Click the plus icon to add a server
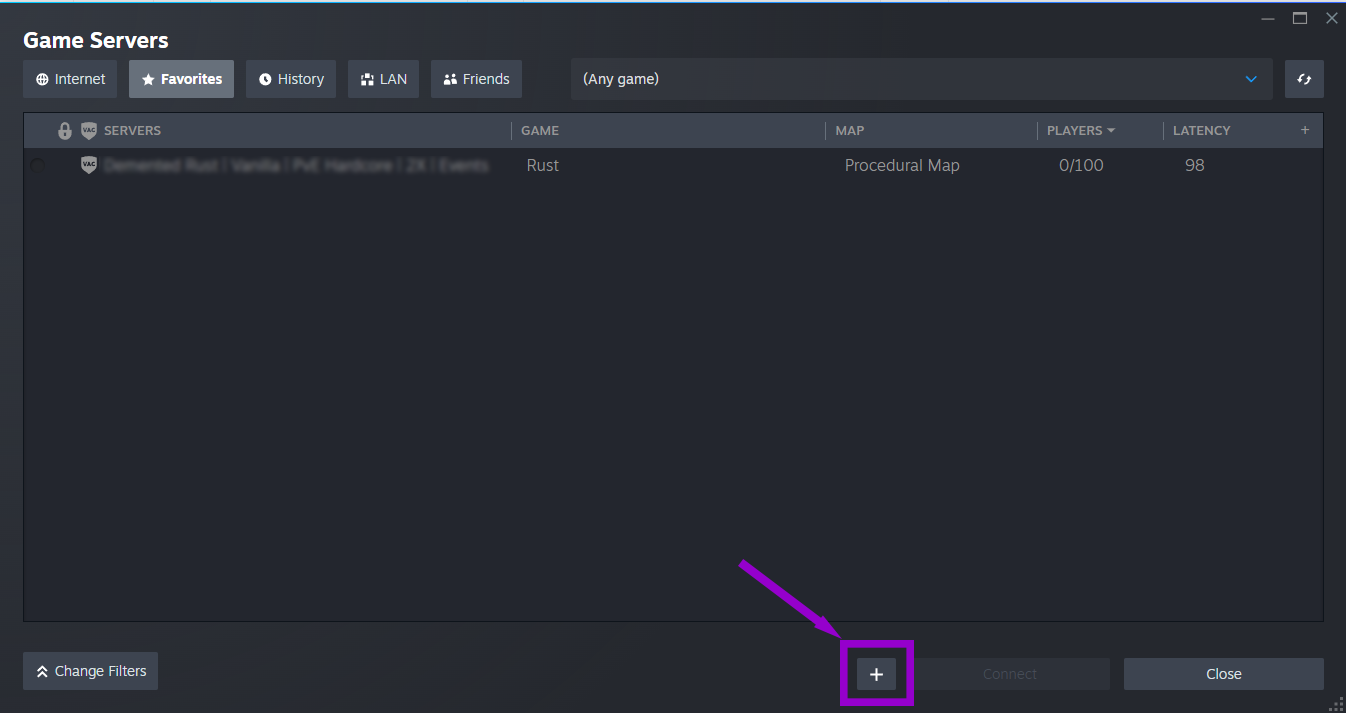The width and height of the screenshot is (1346, 713). point(876,673)
